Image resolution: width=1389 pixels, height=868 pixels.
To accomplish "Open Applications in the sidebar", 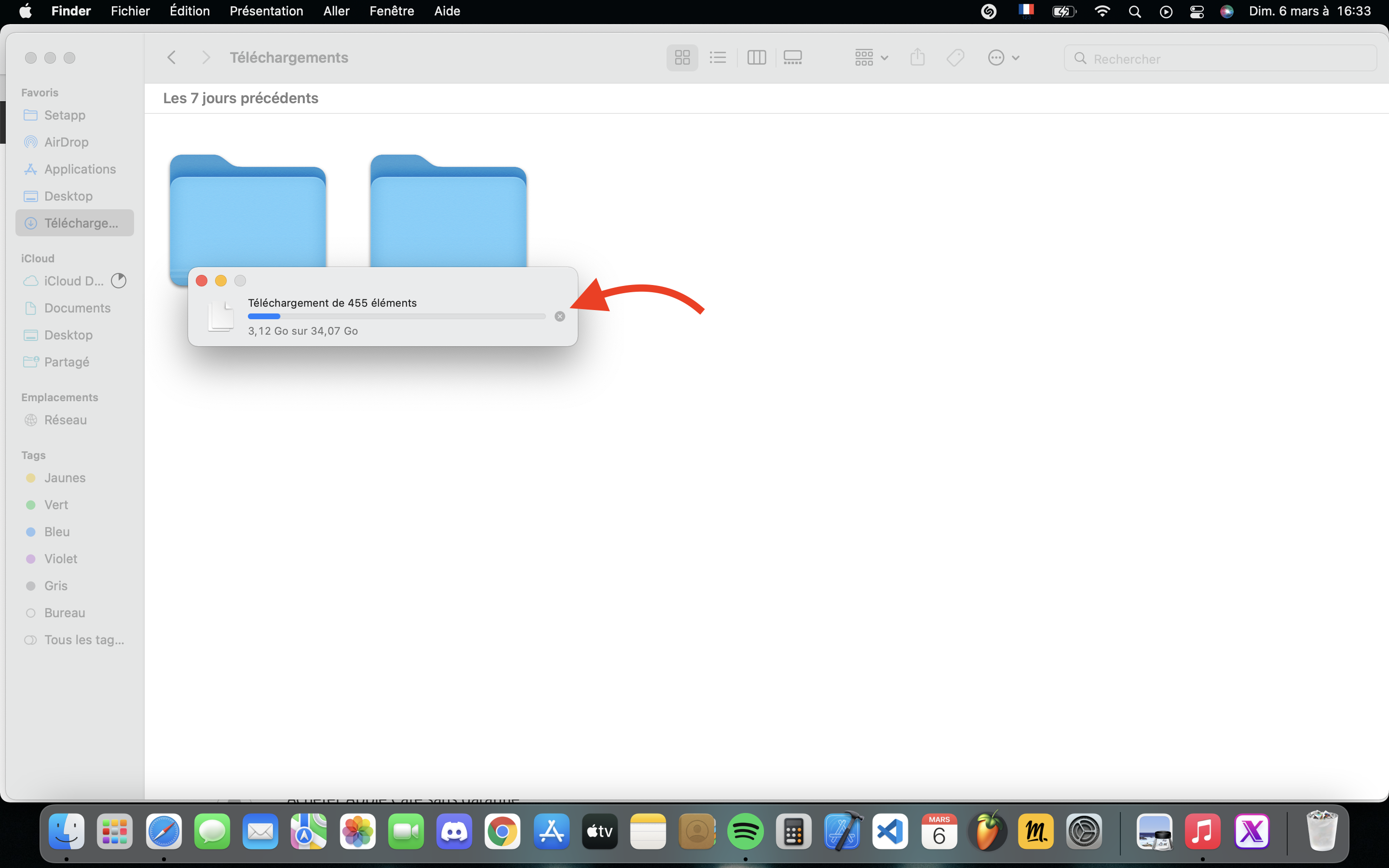I will tap(80, 169).
